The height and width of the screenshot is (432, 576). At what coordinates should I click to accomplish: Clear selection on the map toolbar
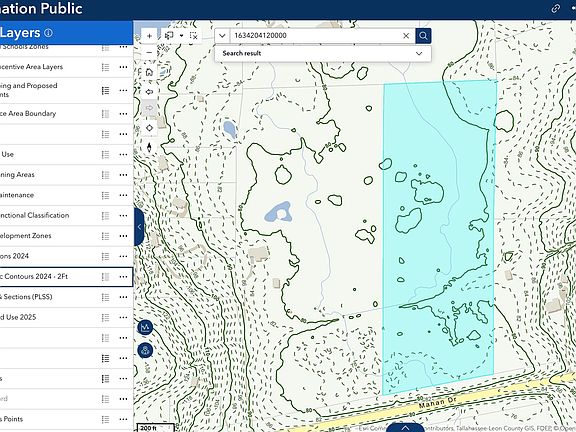(194, 36)
